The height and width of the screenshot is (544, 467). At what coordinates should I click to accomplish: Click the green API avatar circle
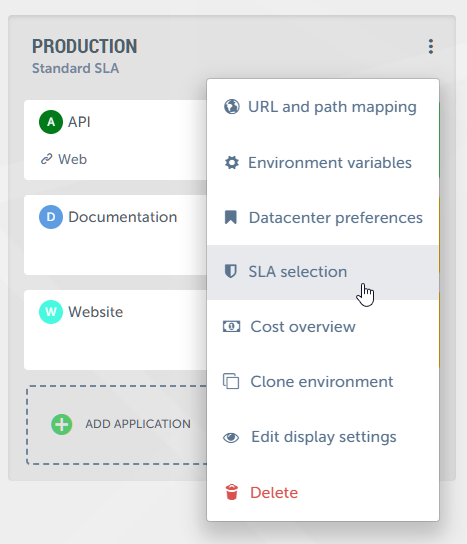tap(51, 122)
